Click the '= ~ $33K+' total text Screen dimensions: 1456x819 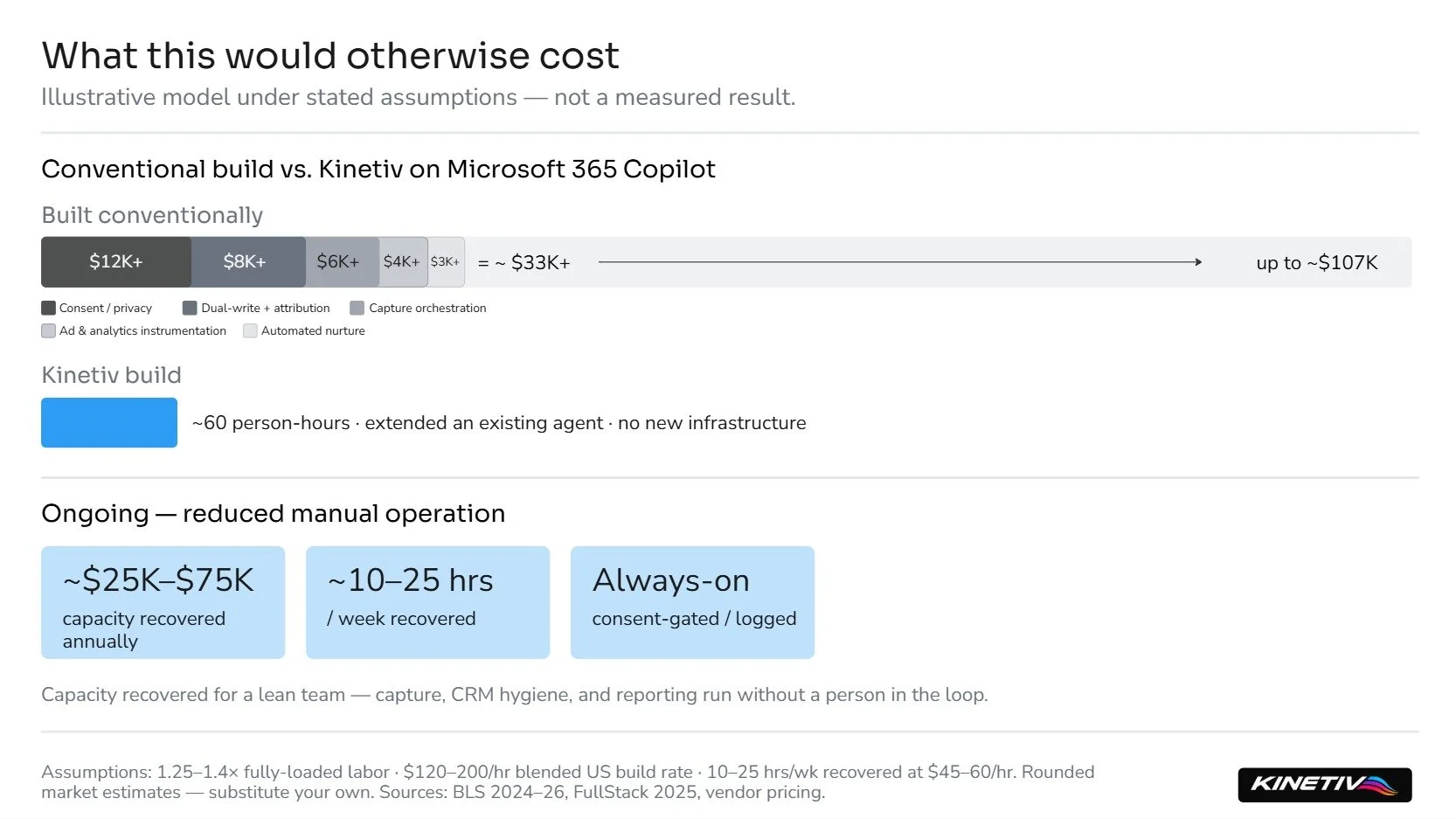[523, 262]
